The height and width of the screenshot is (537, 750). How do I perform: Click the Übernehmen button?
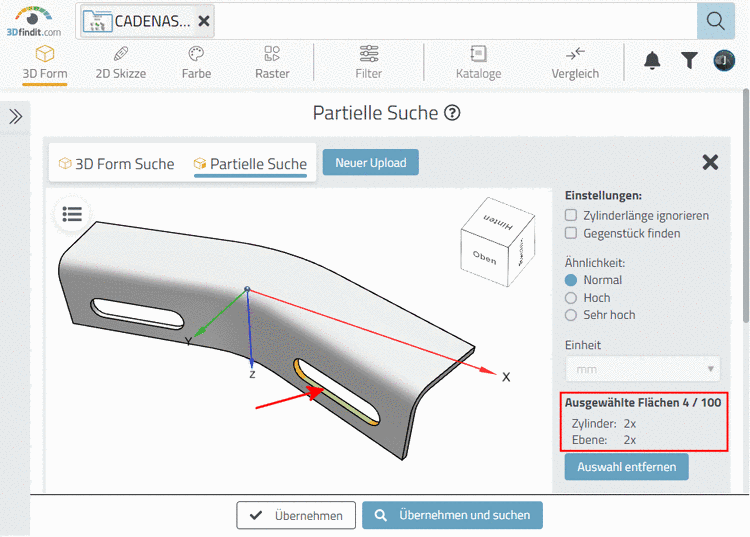click(296, 515)
